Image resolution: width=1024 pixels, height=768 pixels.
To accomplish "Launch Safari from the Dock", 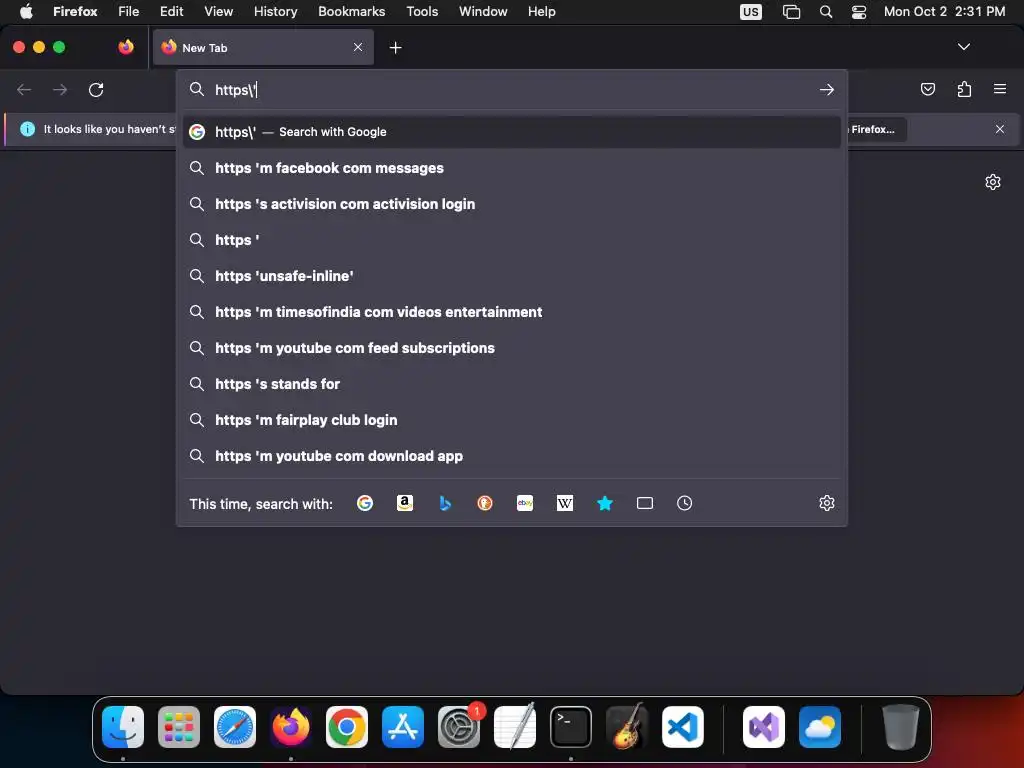I will (235, 727).
